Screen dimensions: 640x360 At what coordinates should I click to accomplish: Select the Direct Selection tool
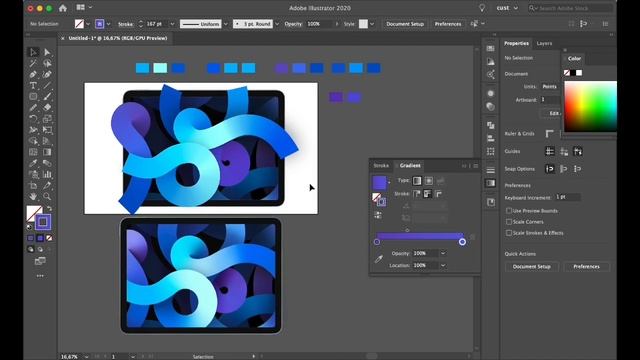click(x=47, y=52)
